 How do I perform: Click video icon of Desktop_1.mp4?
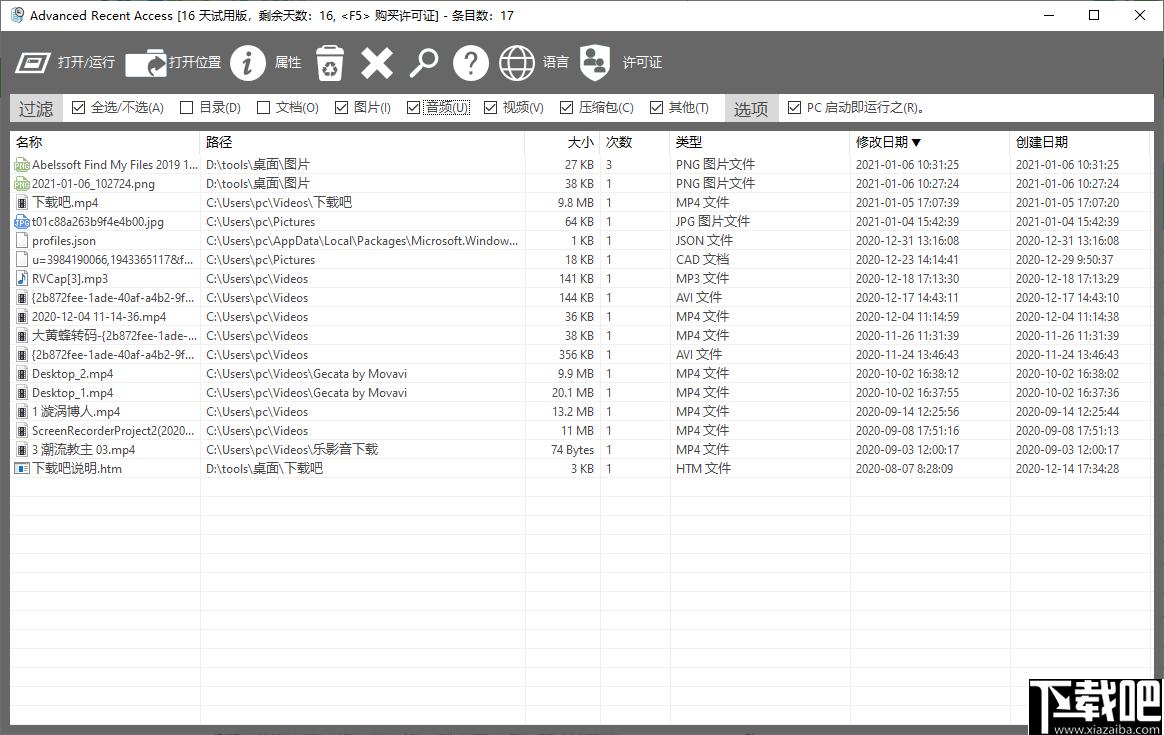coord(22,393)
